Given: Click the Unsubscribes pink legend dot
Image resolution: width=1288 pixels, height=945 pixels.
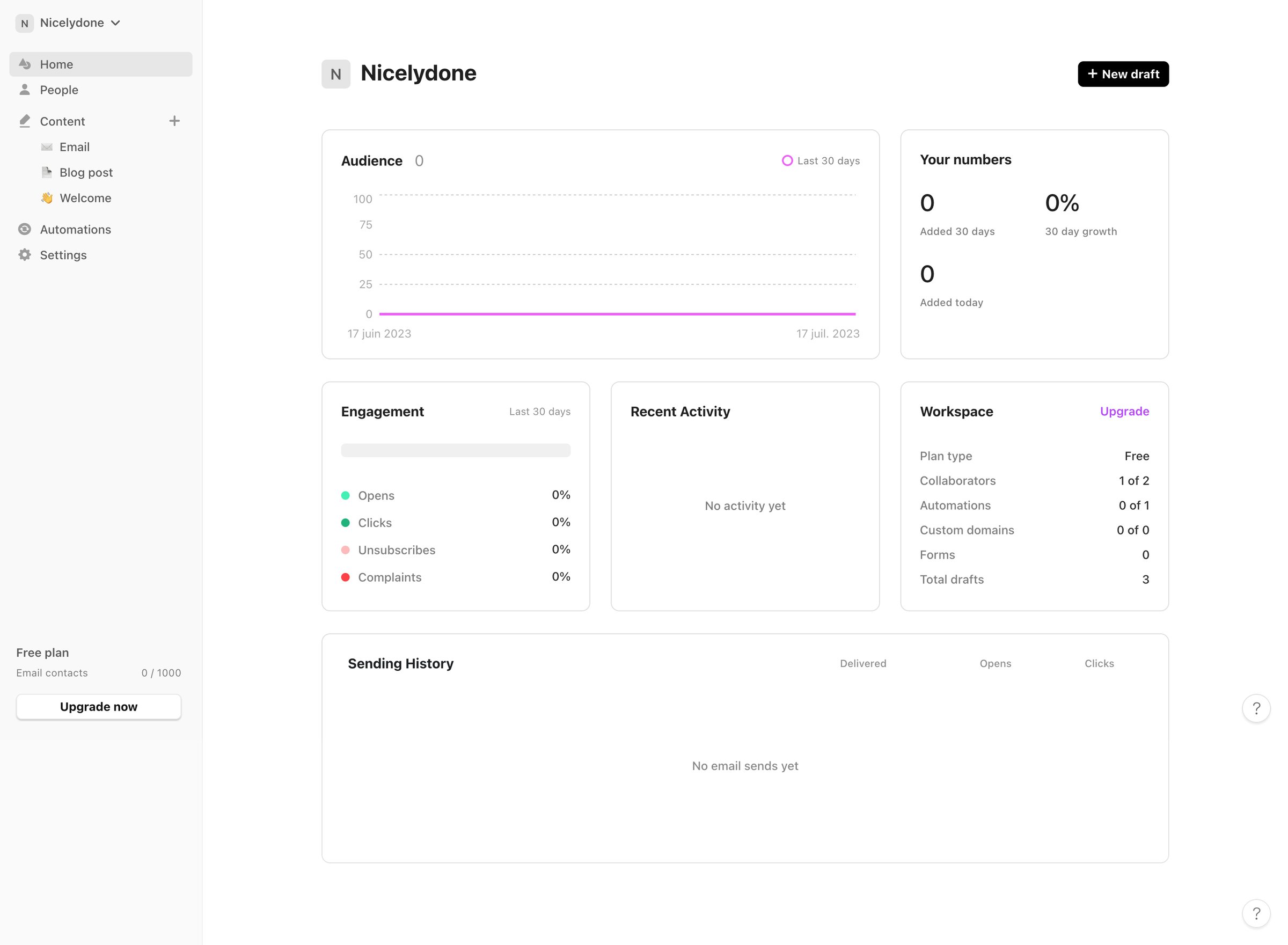Looking at the screenshot, I should [345, 550].
